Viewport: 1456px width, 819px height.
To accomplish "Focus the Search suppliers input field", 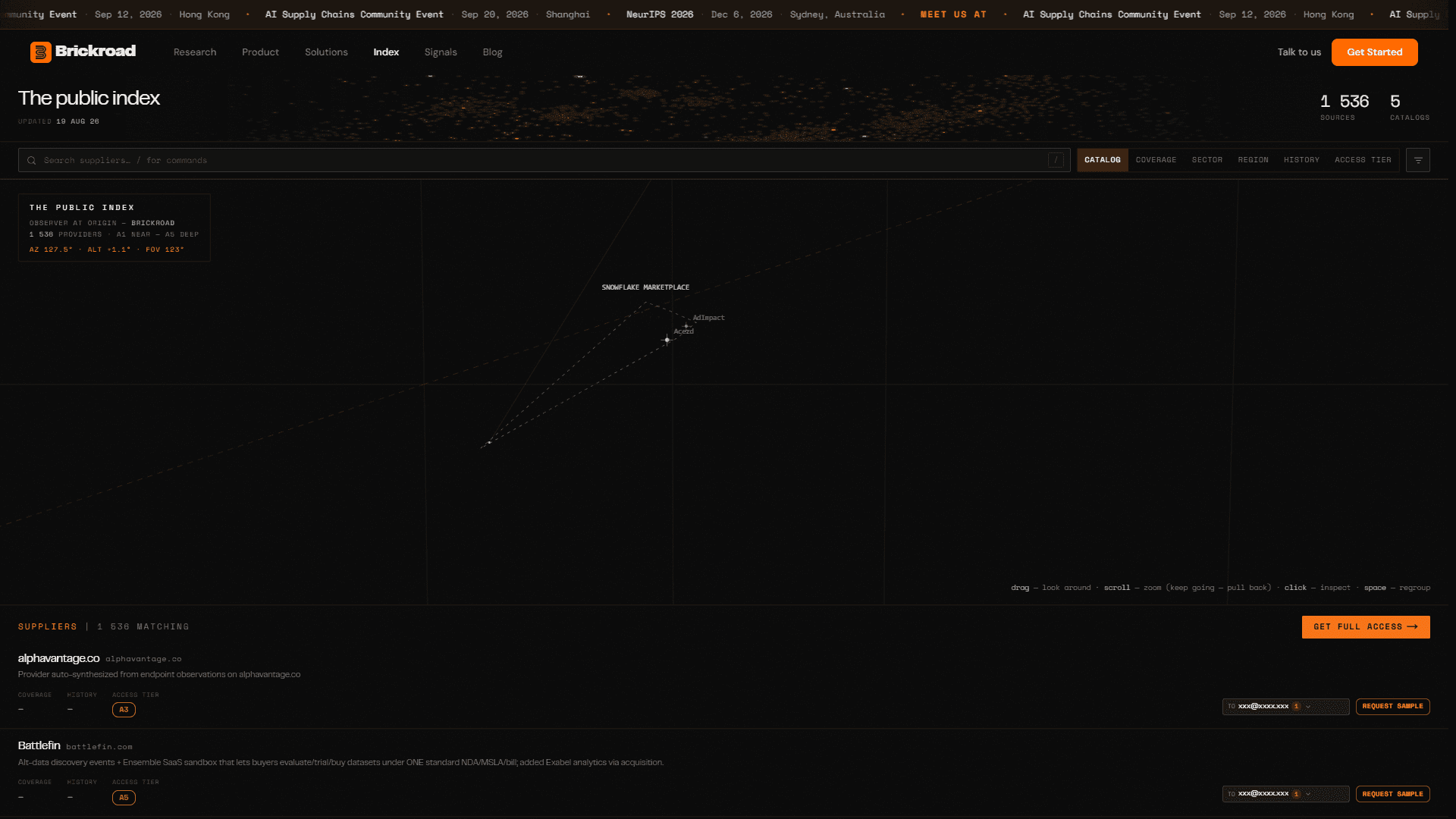I will [544, 160].
